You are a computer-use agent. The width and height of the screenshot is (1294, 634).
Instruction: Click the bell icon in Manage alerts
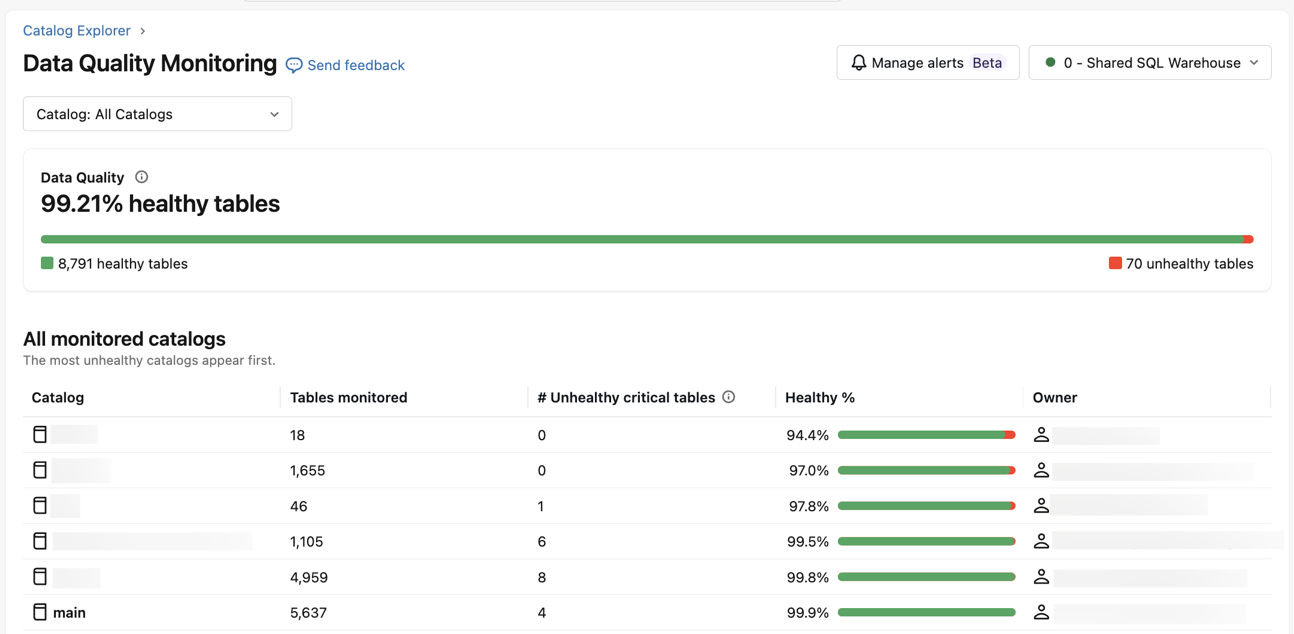[x=858, y=62]
